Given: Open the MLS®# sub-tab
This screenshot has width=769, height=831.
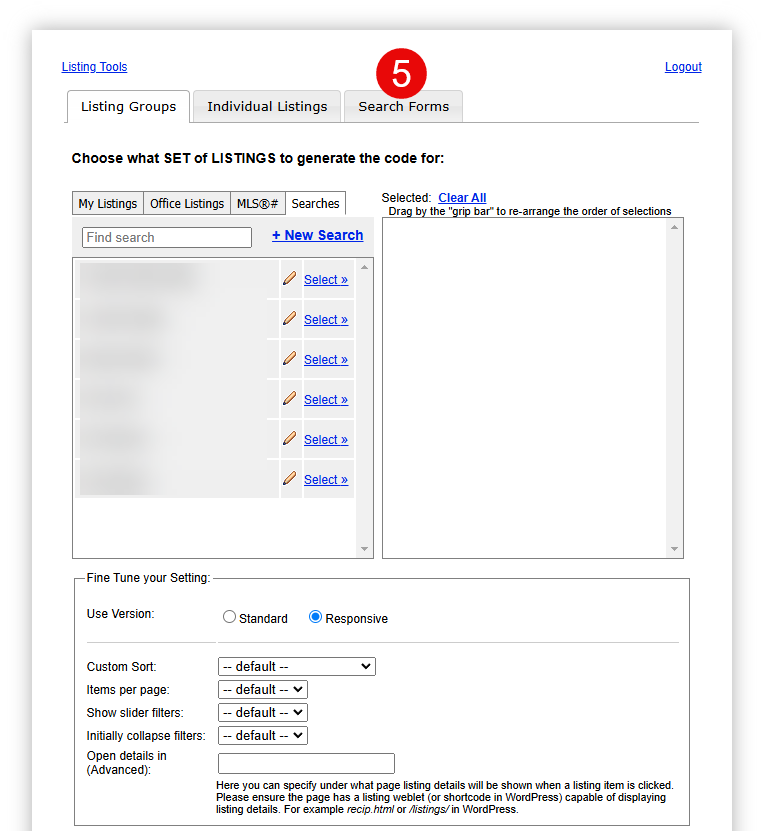Looking at the screenshot, I should pyautogui.click(x=258, y=204).
